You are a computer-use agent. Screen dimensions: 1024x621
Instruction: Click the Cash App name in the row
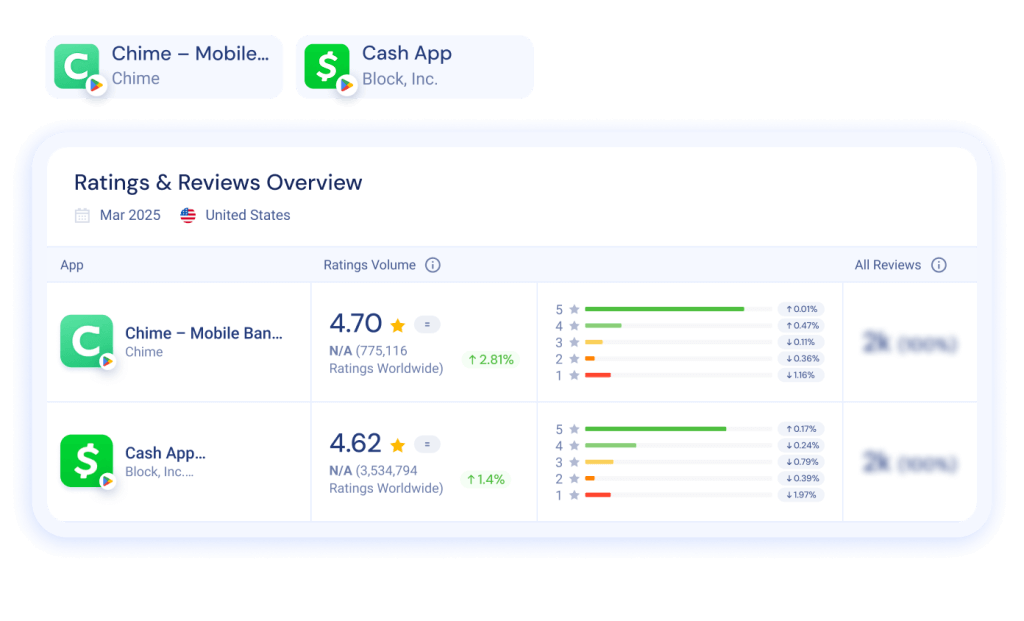coord(164,453)
